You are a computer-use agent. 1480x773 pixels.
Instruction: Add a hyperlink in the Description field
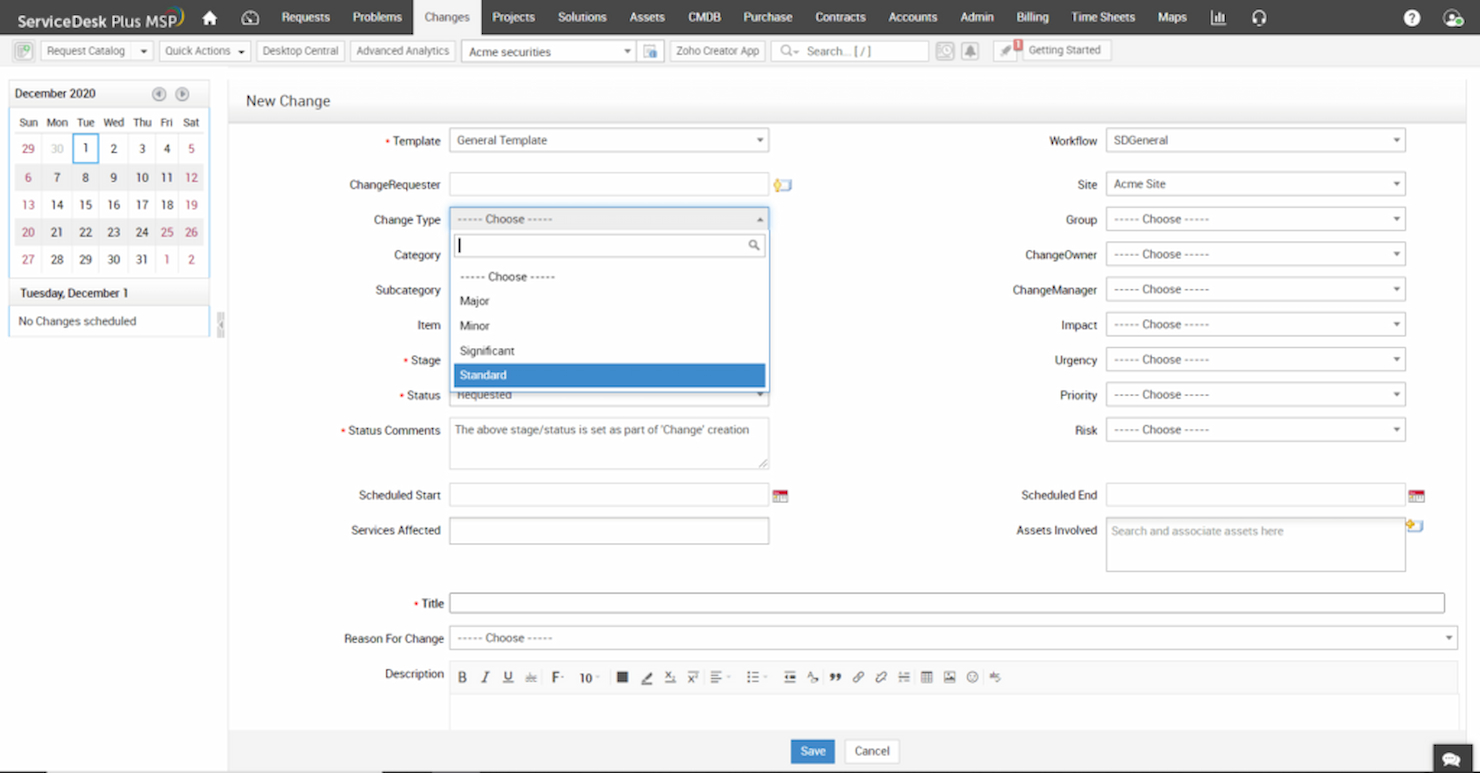coord(858,677)
